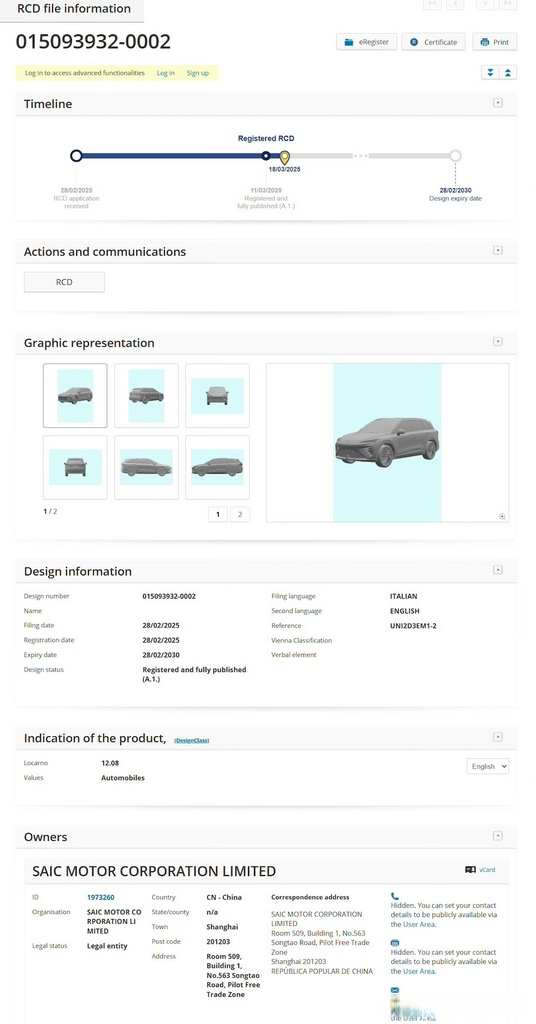The height and width of the screenshot is (1024, 536).
Task: Collapse the Timeline section
Action: (x=497, y=103)
